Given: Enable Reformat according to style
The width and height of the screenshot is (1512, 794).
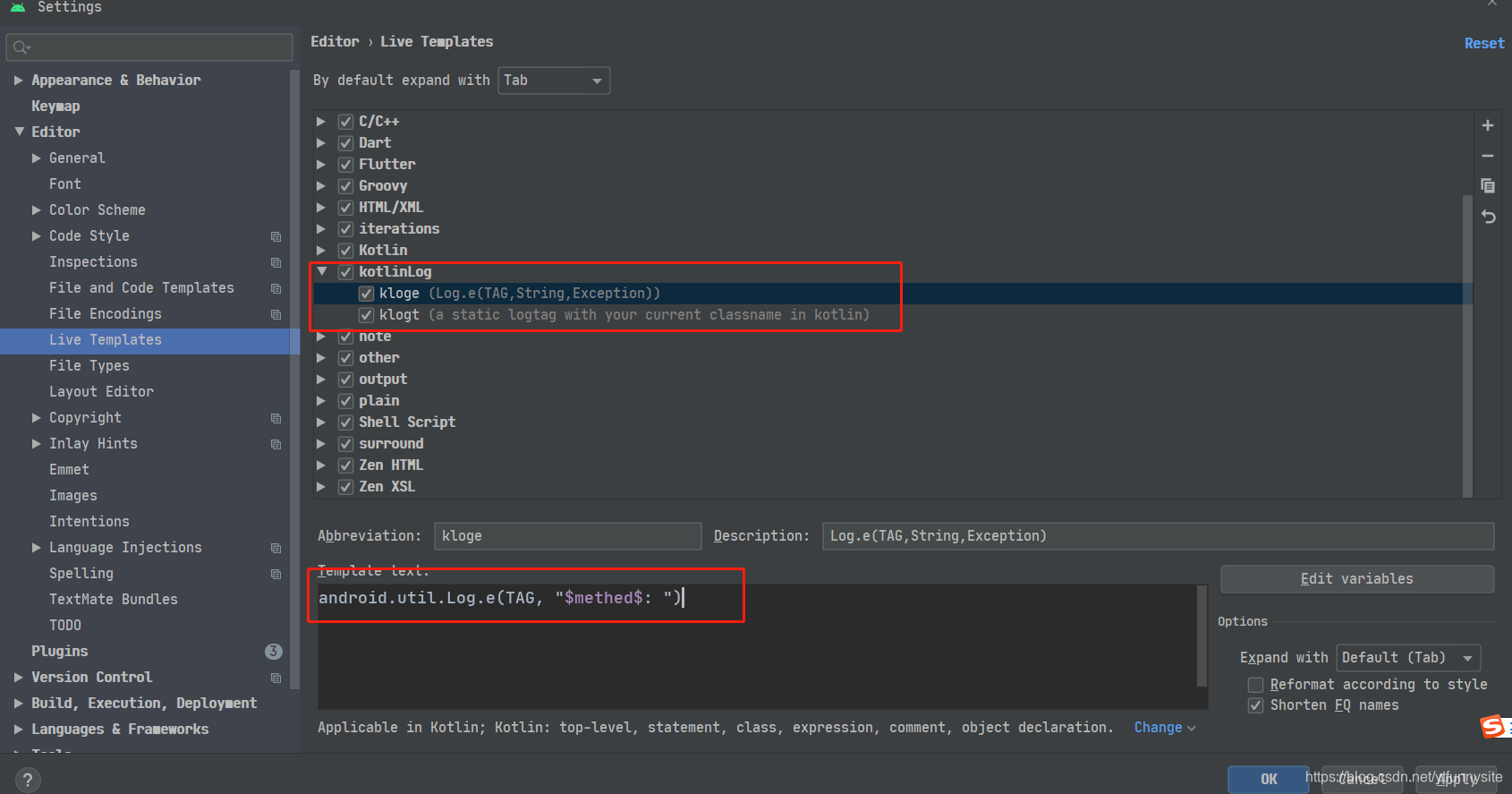Looking at the screenshot, I should tap(1255, 685).
